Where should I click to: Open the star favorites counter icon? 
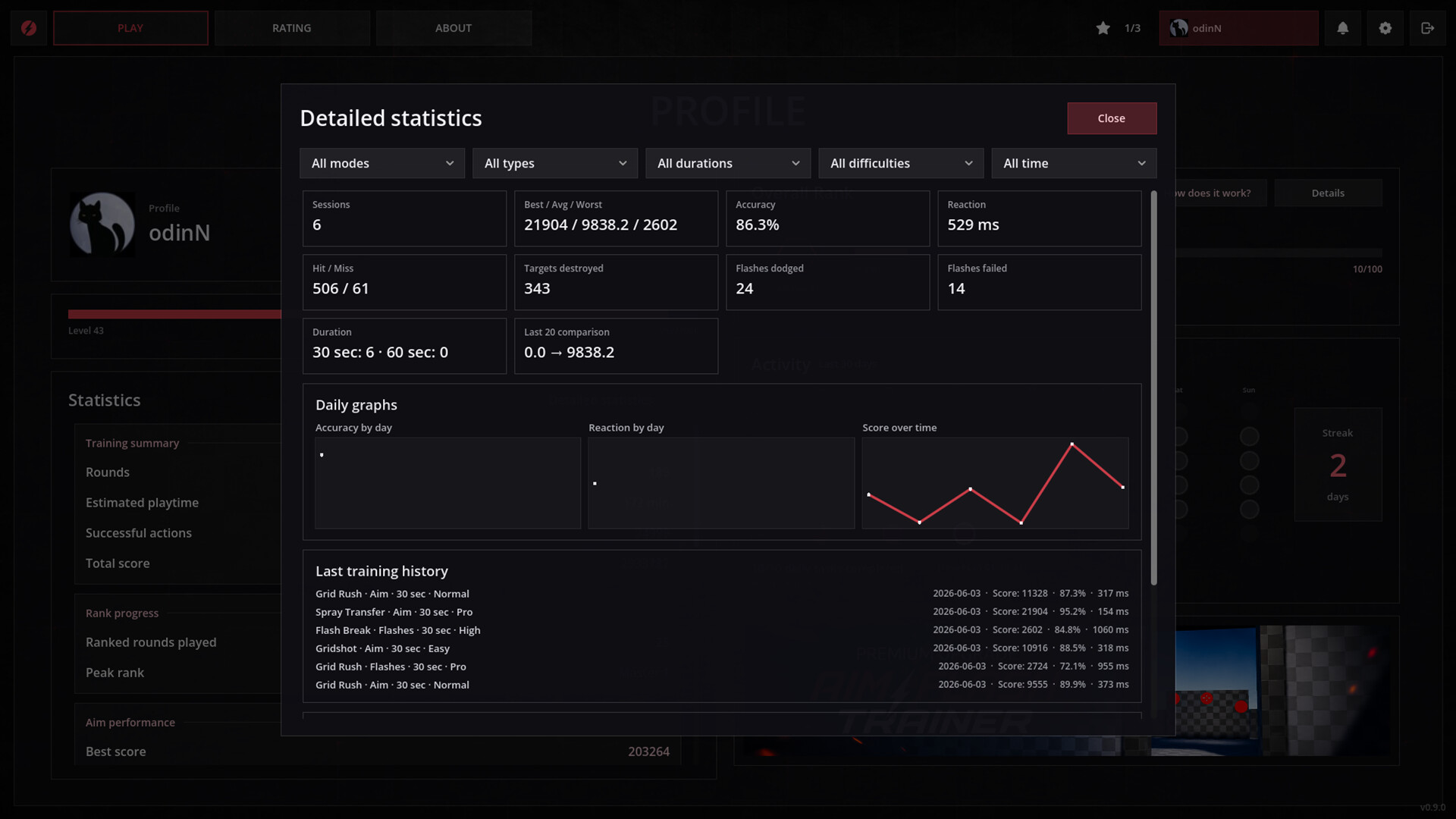[1103, 28]
